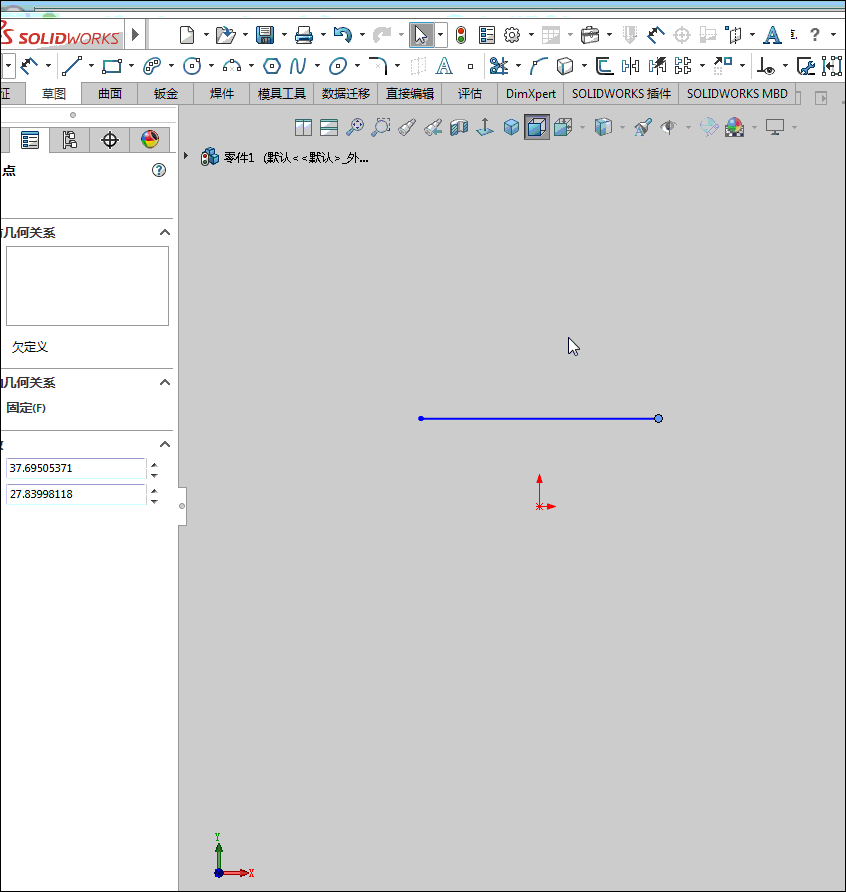This screenshot has width=846, height=892.
Task: Create a new document with the New icon
Action: click(187, 35)
